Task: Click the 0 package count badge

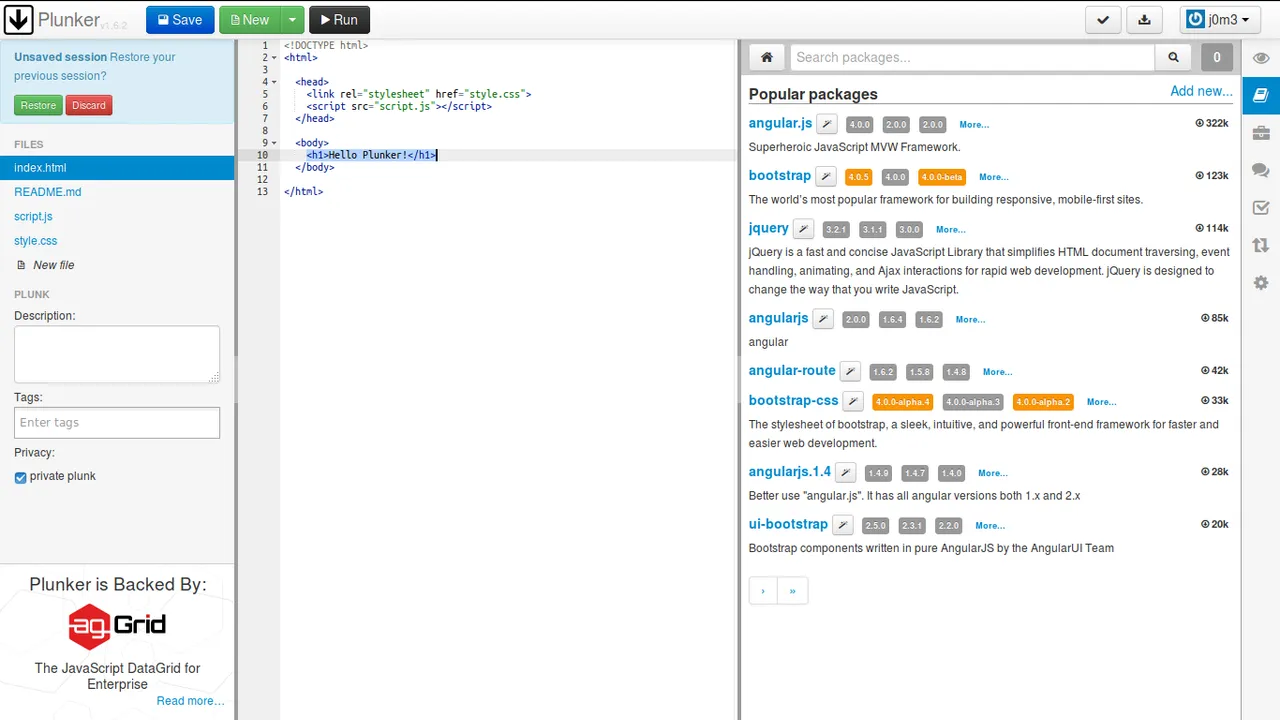Action: pyautogui.click(x=1217, y=57)
